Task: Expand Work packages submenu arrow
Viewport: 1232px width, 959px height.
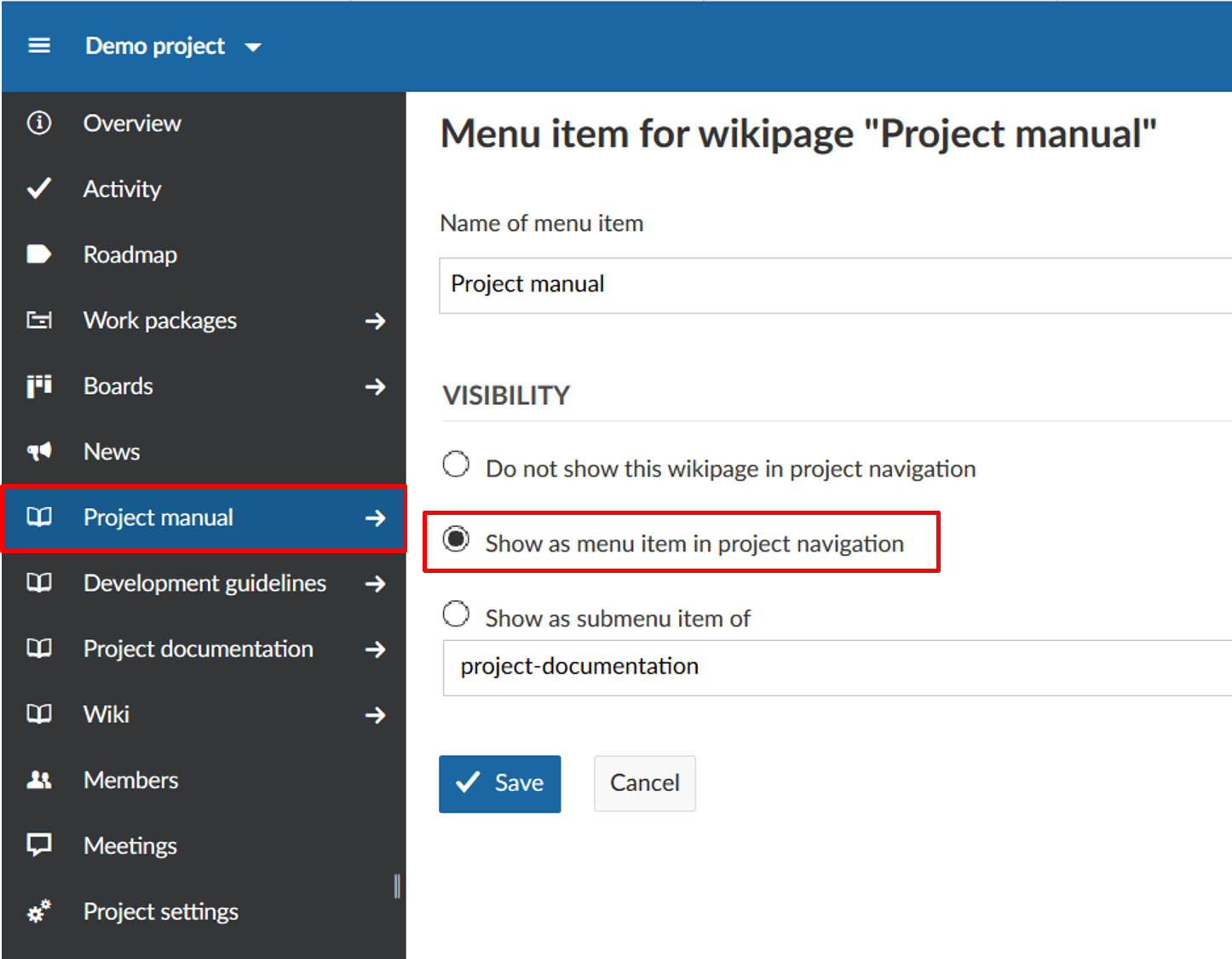Action: coord(375,321)
